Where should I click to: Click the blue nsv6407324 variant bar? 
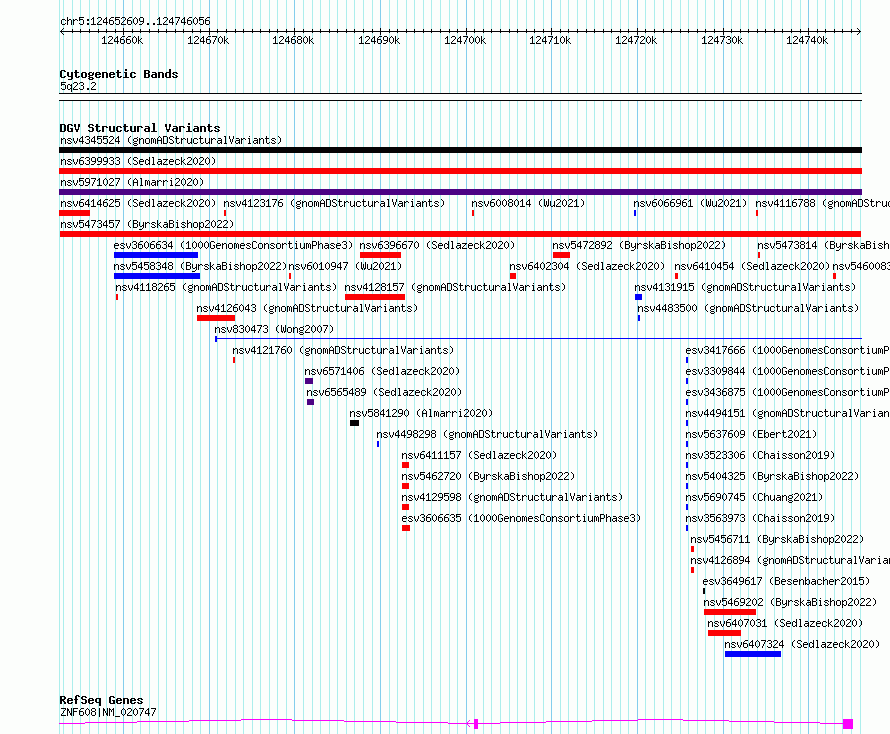click(753, 654)
